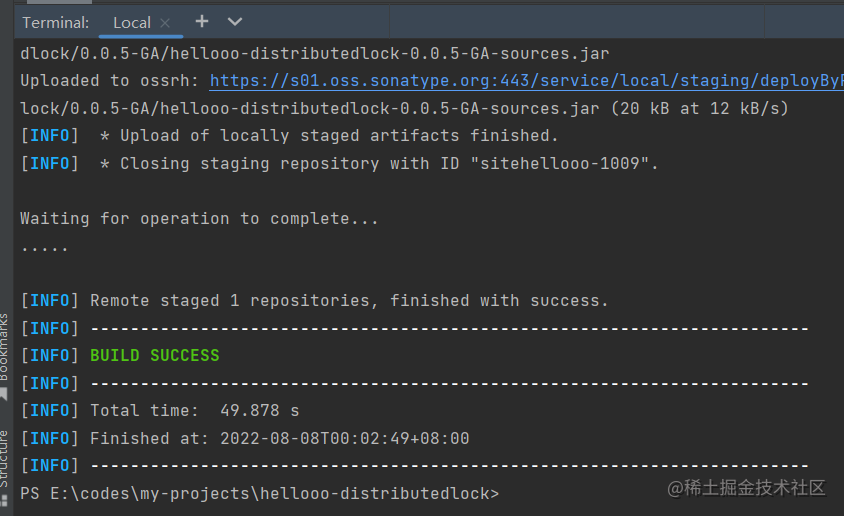Switch to the Local terminal tab
Screen dimensions: 844x516
click(x=131, y=22)
